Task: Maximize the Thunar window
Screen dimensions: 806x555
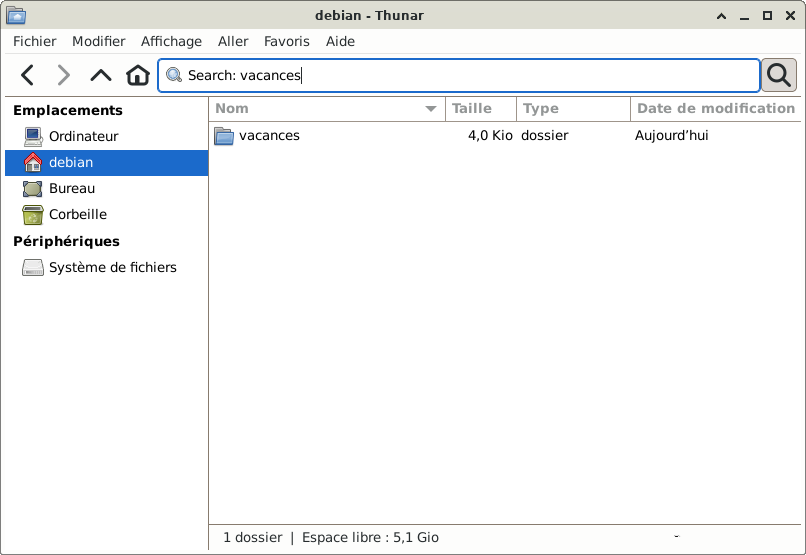Action: point(767,16)
